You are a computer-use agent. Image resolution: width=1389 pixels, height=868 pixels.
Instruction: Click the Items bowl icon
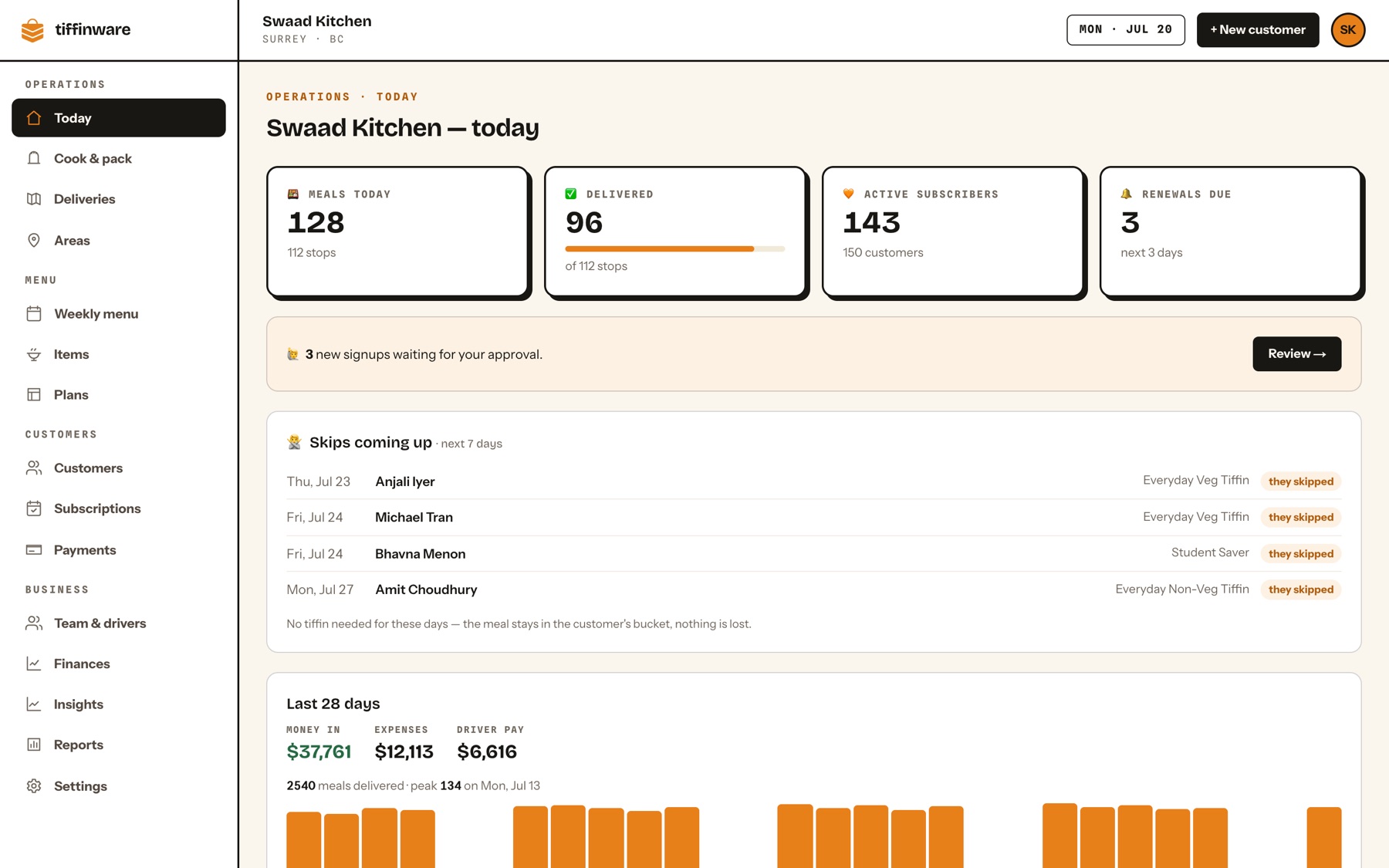point(34,354)
